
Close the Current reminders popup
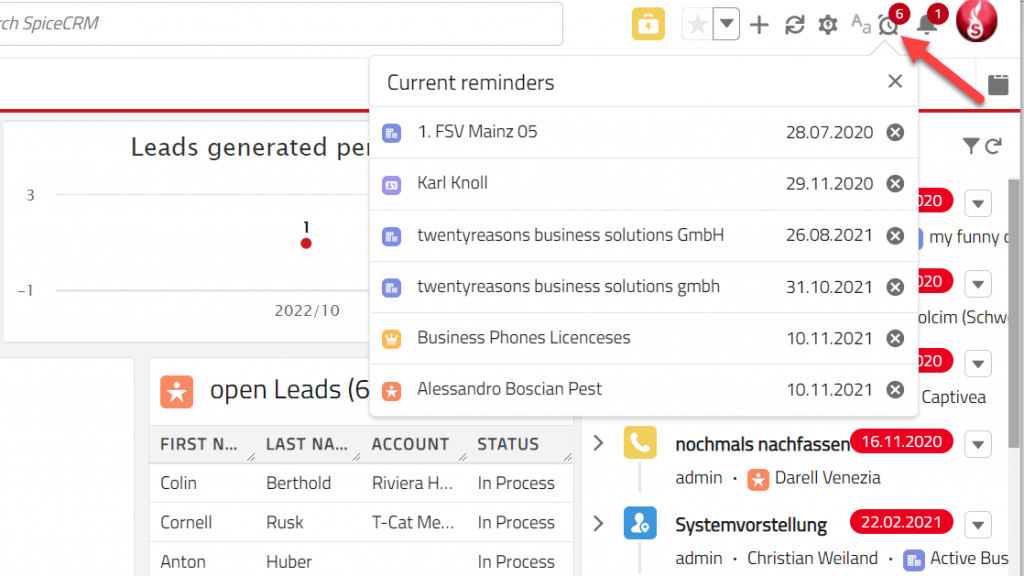(x=895, y=81)
